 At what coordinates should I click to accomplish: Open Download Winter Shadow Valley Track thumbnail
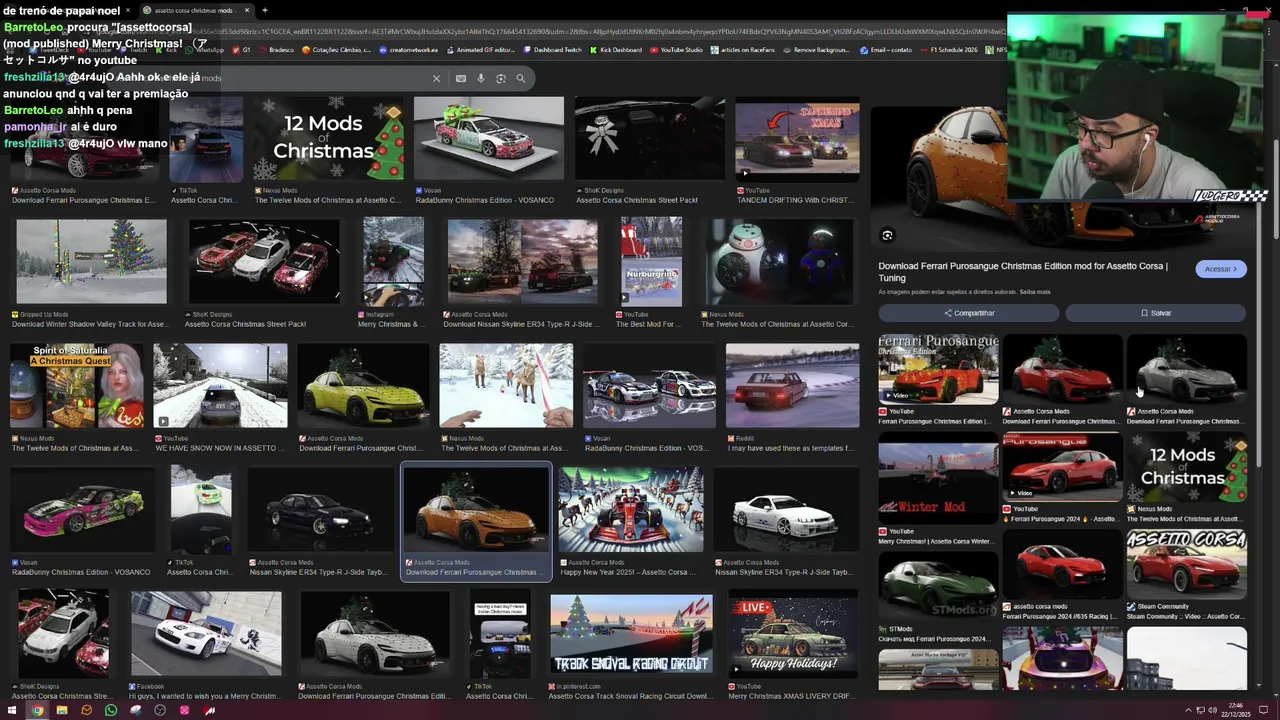[x=91, y=262]
